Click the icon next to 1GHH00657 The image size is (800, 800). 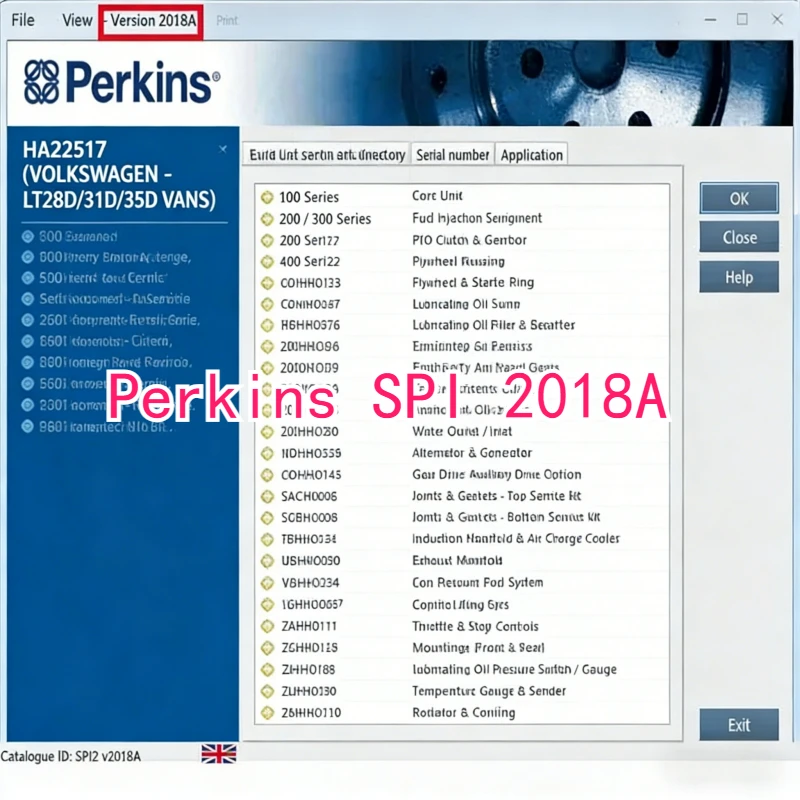tap(267, 605)
